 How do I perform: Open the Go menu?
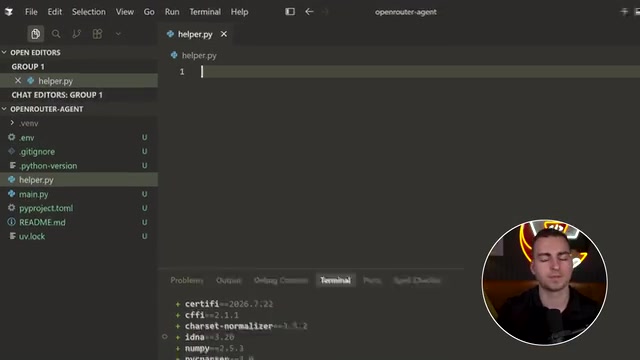coord(149,12)
